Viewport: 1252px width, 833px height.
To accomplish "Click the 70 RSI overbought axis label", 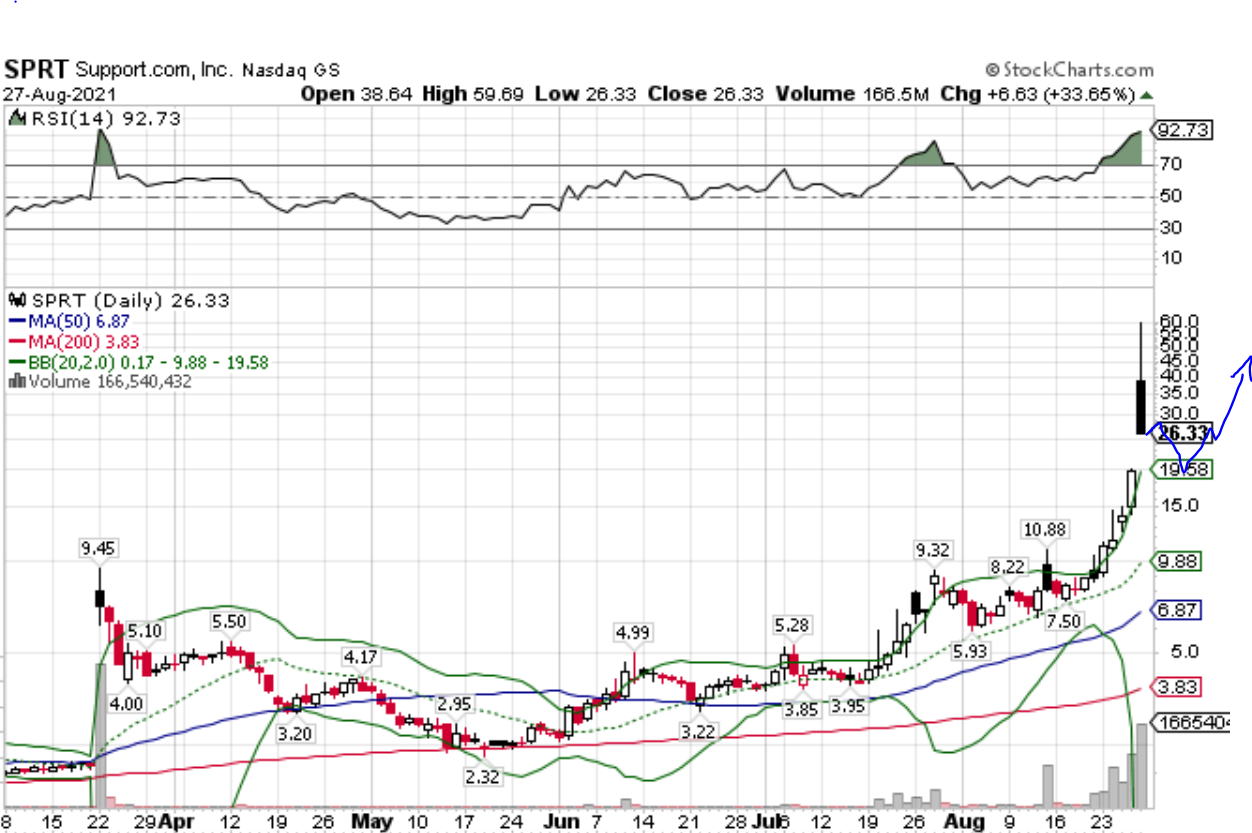I will coord(1171,164).
